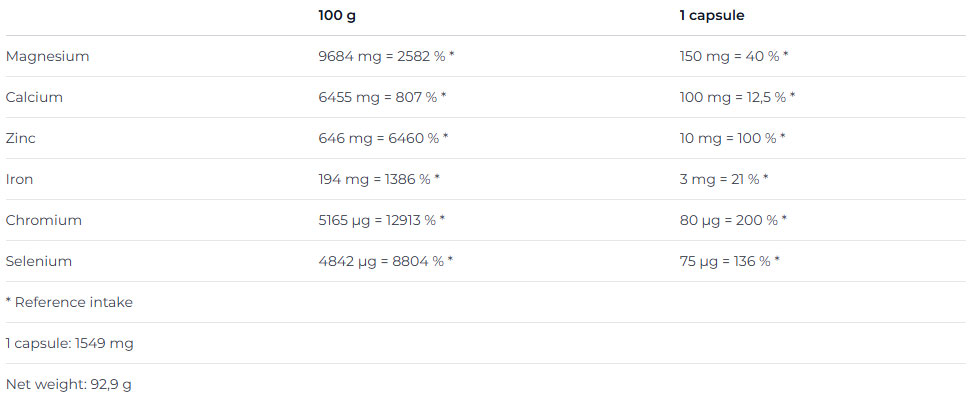The image size is (971, 396).
Task: Select the Iron row label
Action: pyautogui.click(x=19, y=179)
